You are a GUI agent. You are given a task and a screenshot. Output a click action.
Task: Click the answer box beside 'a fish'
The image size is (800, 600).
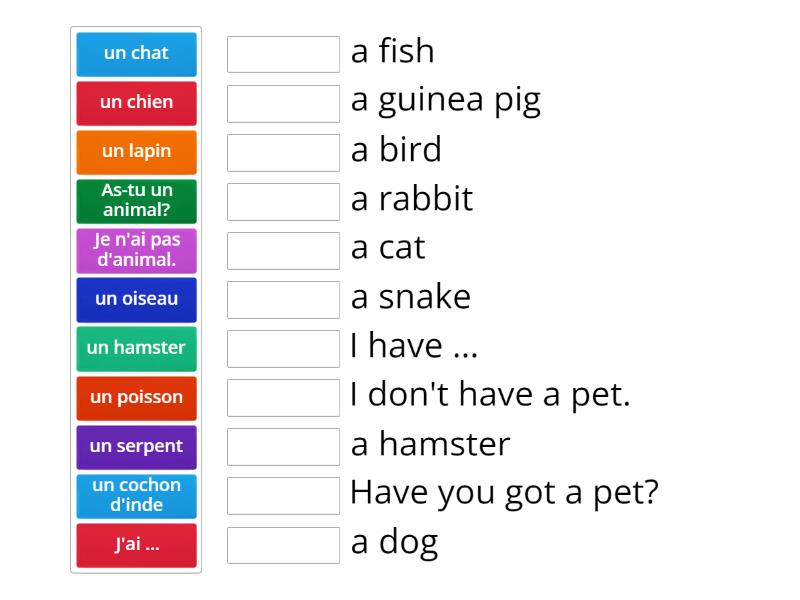pyautogui.click(x=283, y=54)
